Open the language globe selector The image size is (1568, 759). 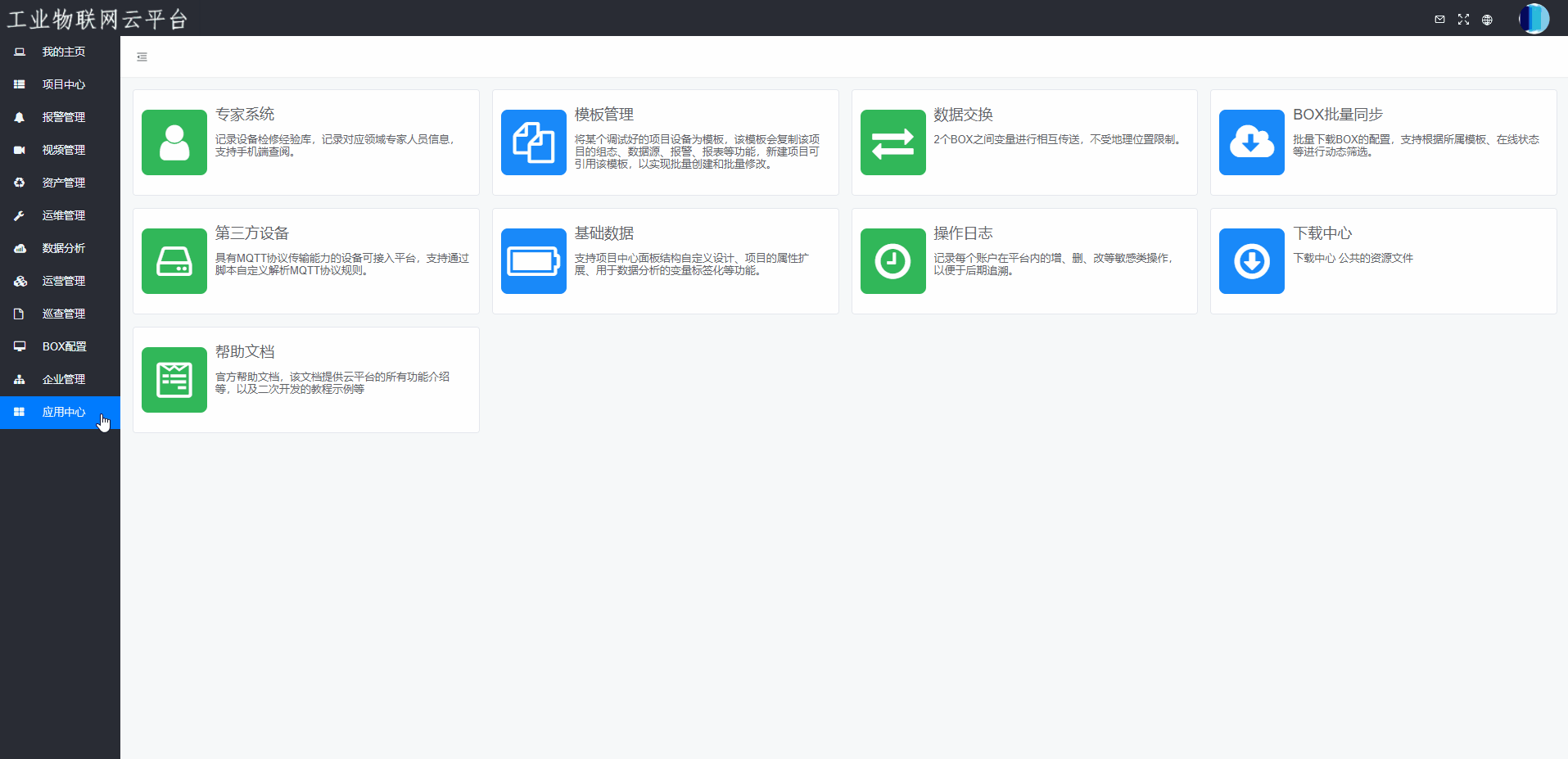coord(1487,20)
